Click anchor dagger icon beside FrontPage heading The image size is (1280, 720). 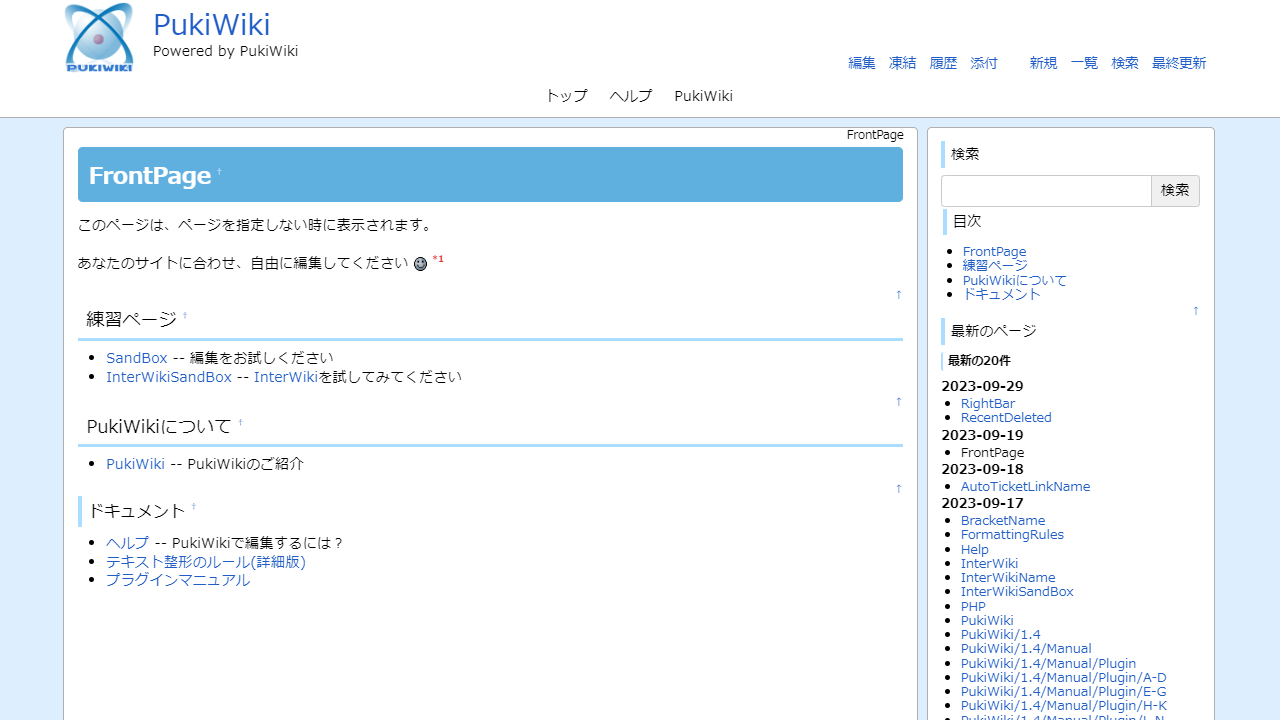click(219, 173)
